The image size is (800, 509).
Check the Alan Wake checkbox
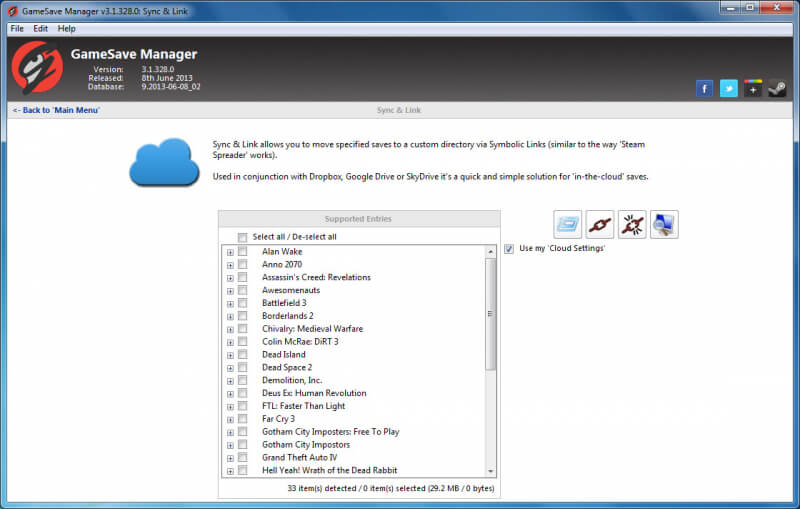243,251
